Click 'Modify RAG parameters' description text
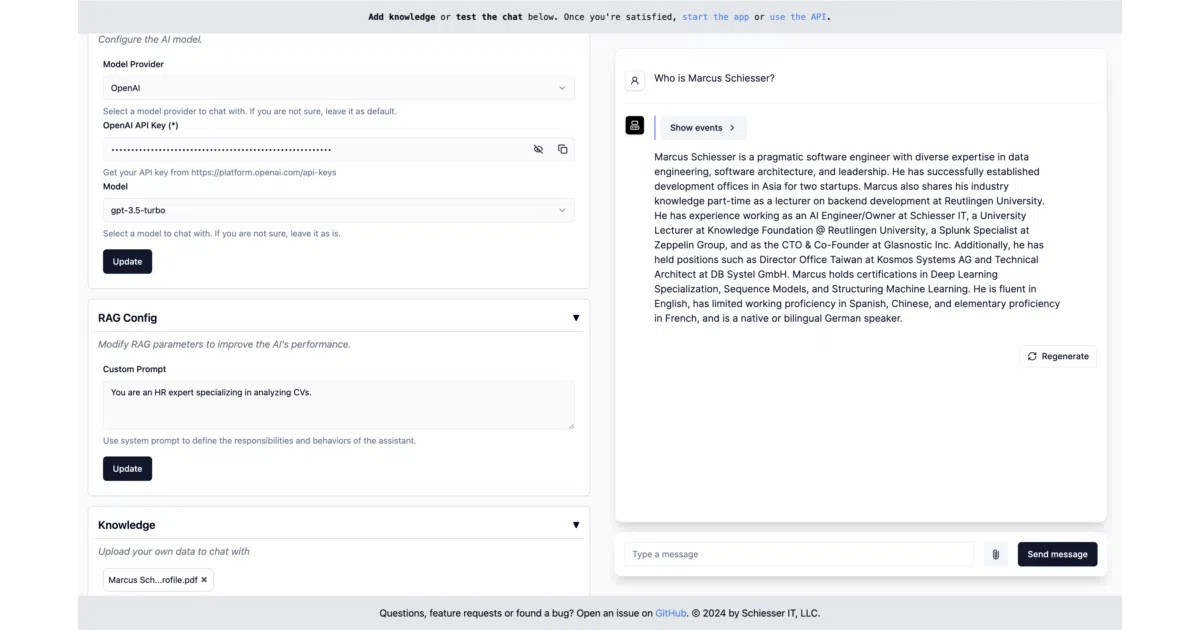 coord(224,344)
